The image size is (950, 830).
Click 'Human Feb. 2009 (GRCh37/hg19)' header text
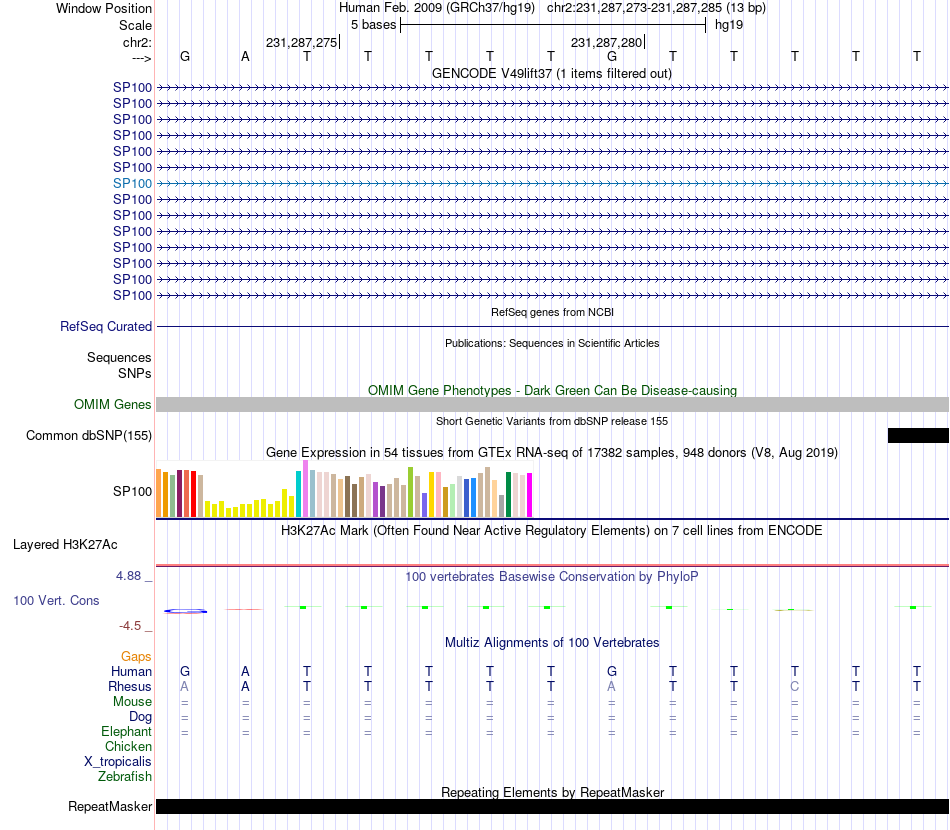[437, 8]
